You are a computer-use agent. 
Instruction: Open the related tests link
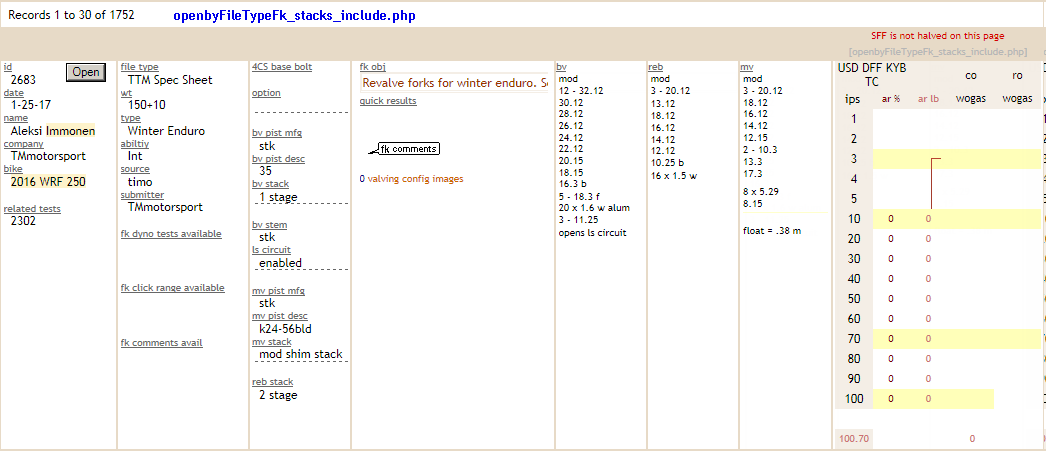32,208
